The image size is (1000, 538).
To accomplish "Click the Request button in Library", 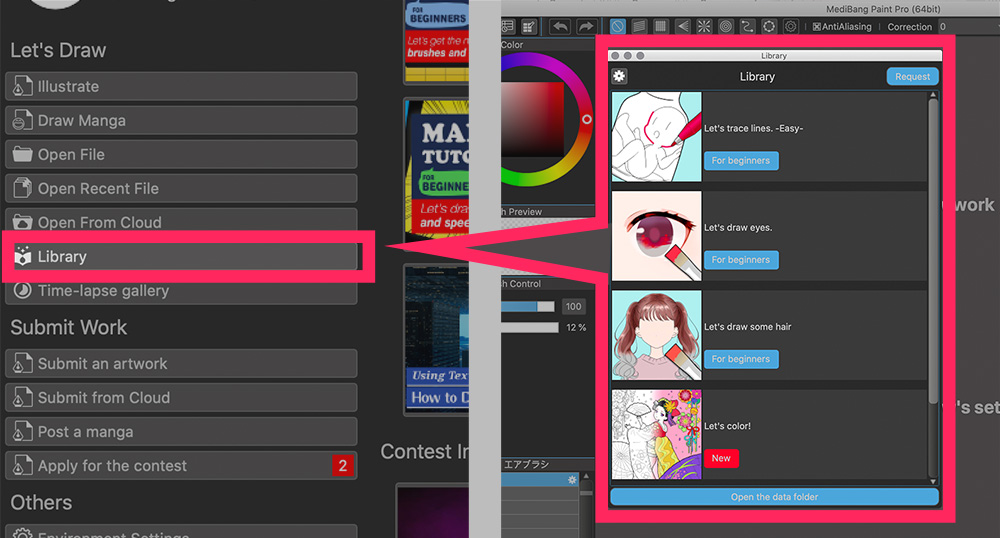I will 913,76.
